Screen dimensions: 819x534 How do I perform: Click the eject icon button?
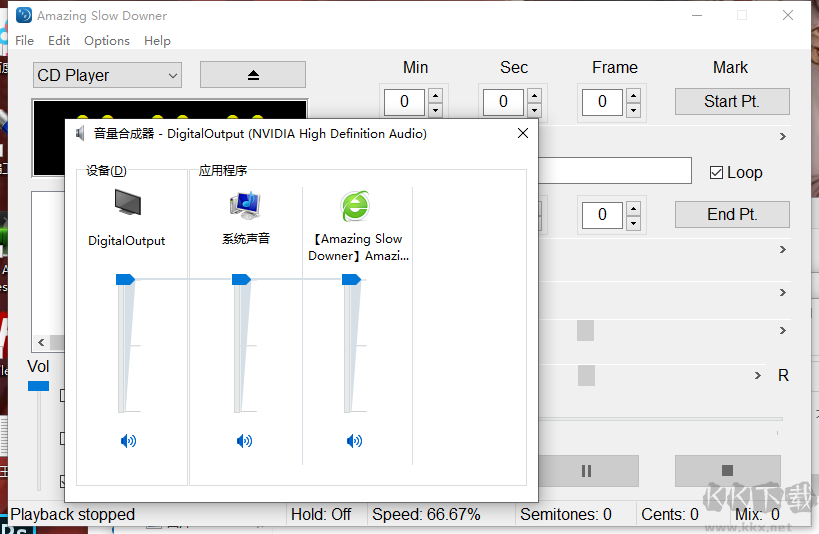[x=253, y=75]
